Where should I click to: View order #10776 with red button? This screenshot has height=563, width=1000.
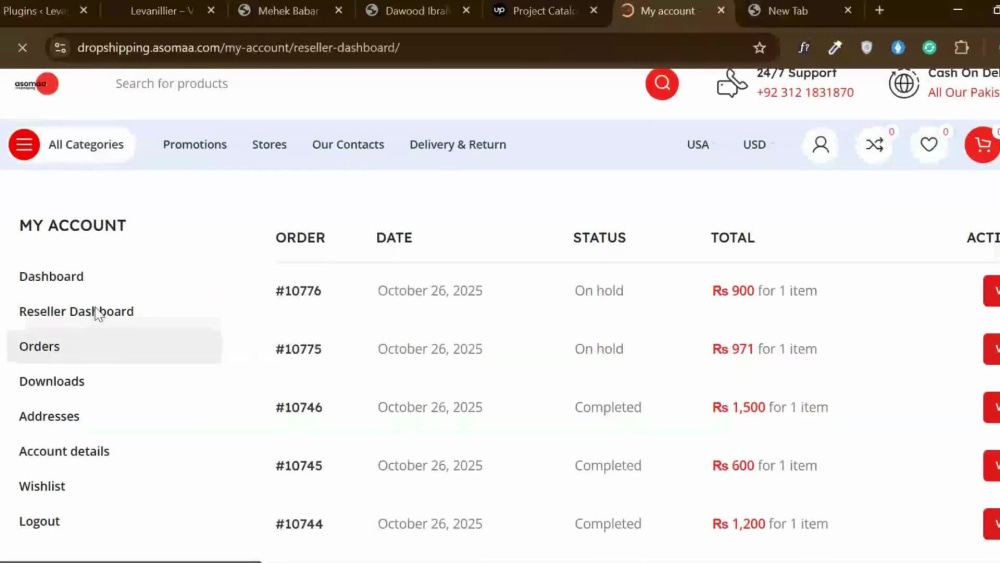coord(992,291)
